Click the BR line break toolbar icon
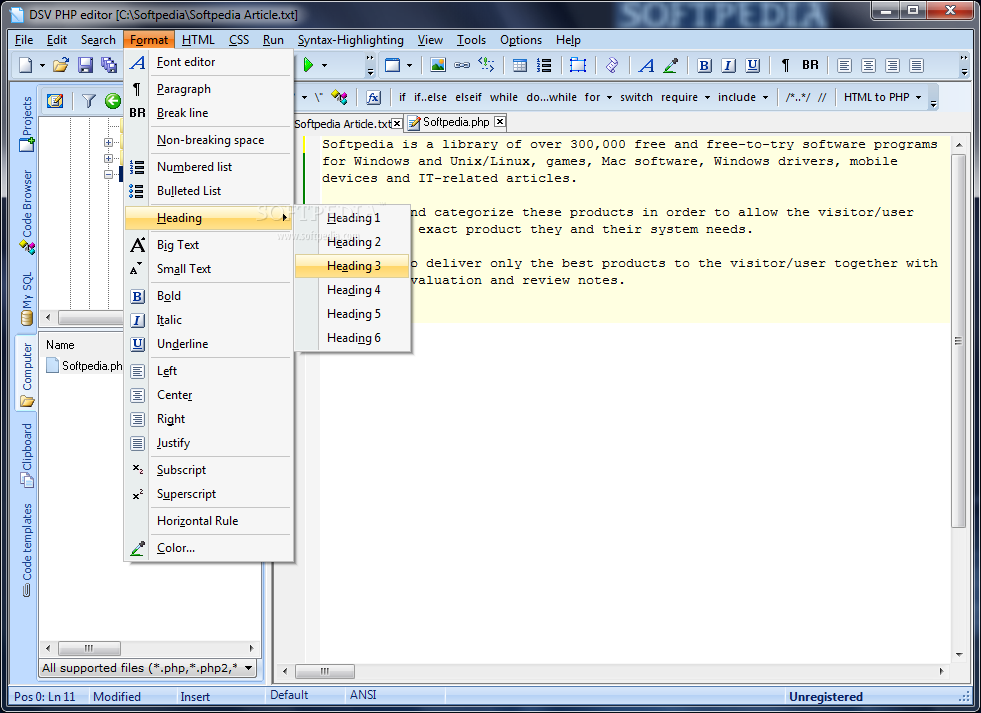This screenshot has height=713, width=981. pos(810,65)
